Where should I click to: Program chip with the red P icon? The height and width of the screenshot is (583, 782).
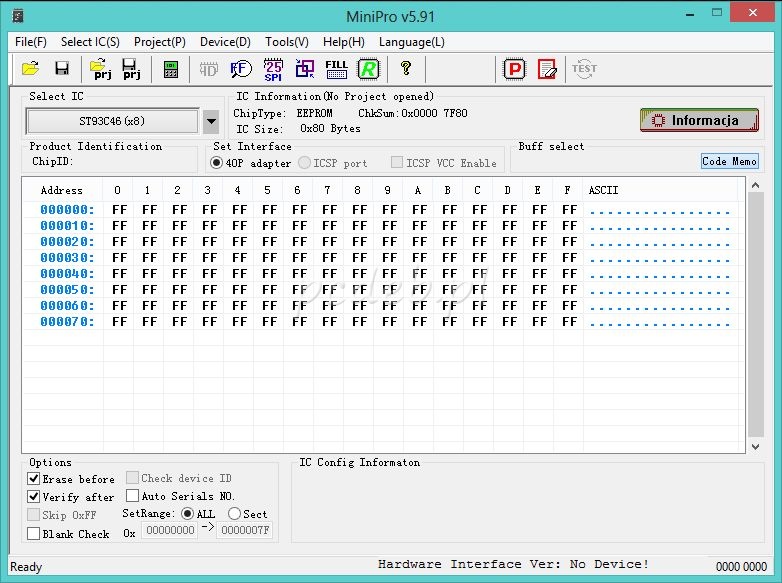pos(515,69)
